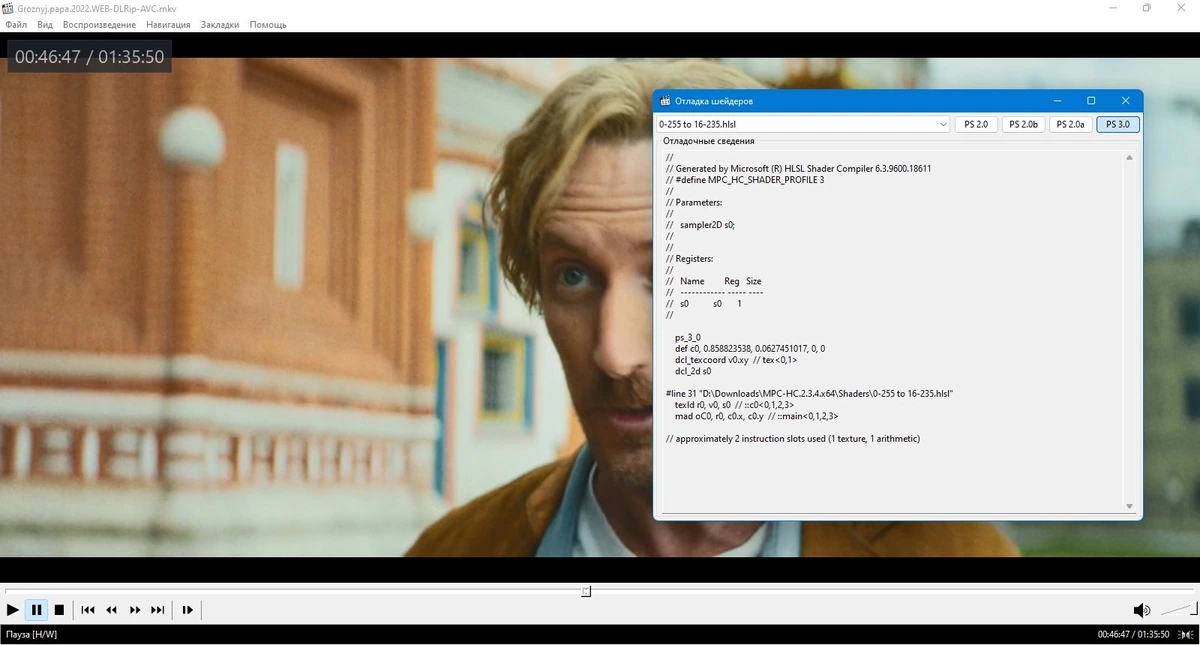Pause the video playback
The height and width of the screenshot is (645, 1200).
(36, 610)
